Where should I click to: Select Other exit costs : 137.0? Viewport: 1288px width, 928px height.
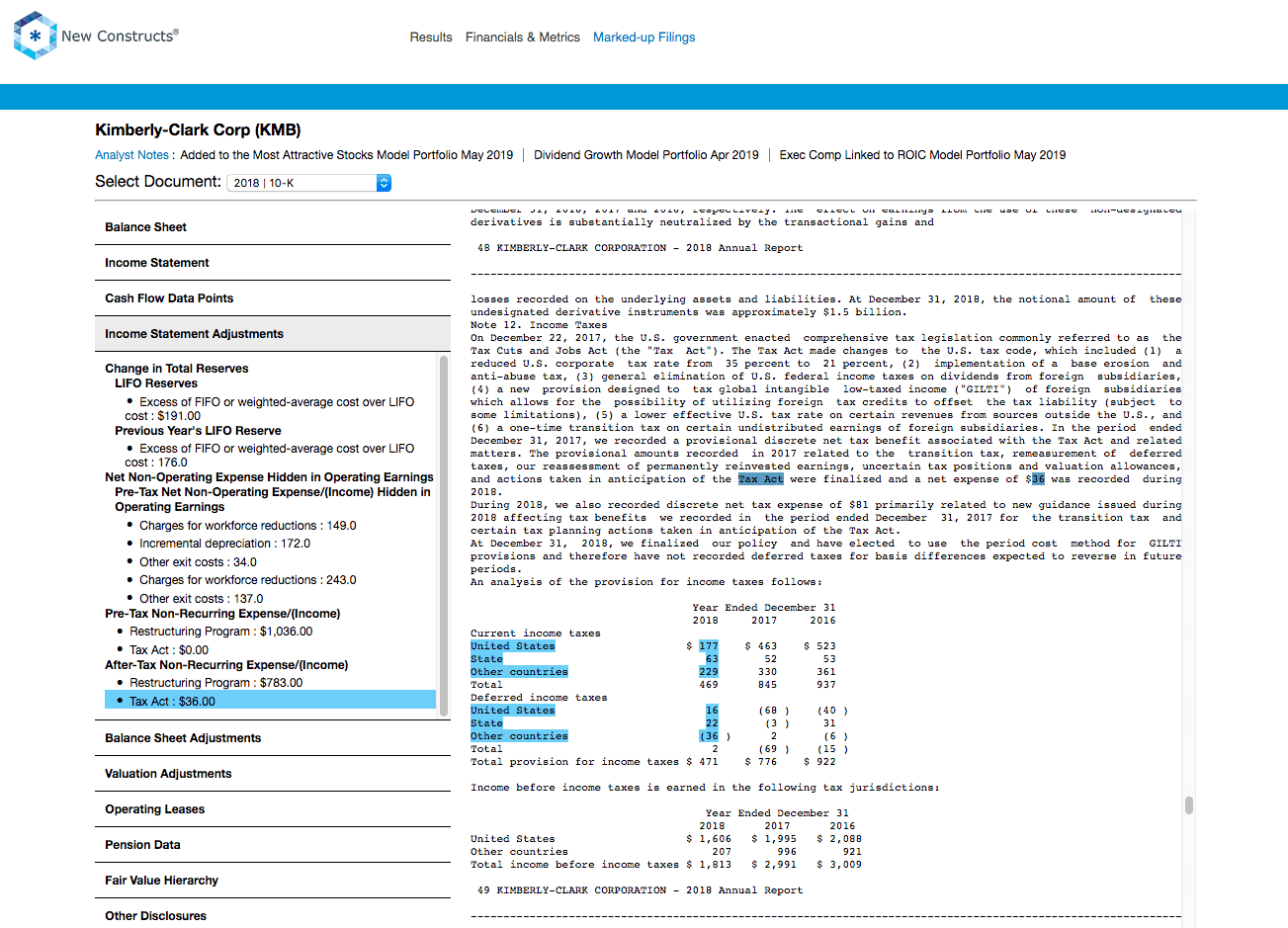point(201,599)
